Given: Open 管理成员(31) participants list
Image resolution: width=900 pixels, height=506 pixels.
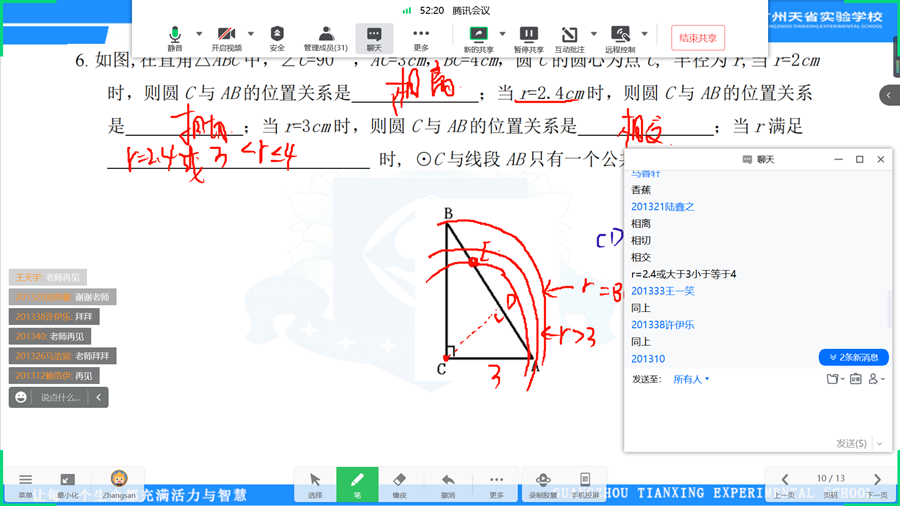Looking at the screenshot, I should pos(325,38).
